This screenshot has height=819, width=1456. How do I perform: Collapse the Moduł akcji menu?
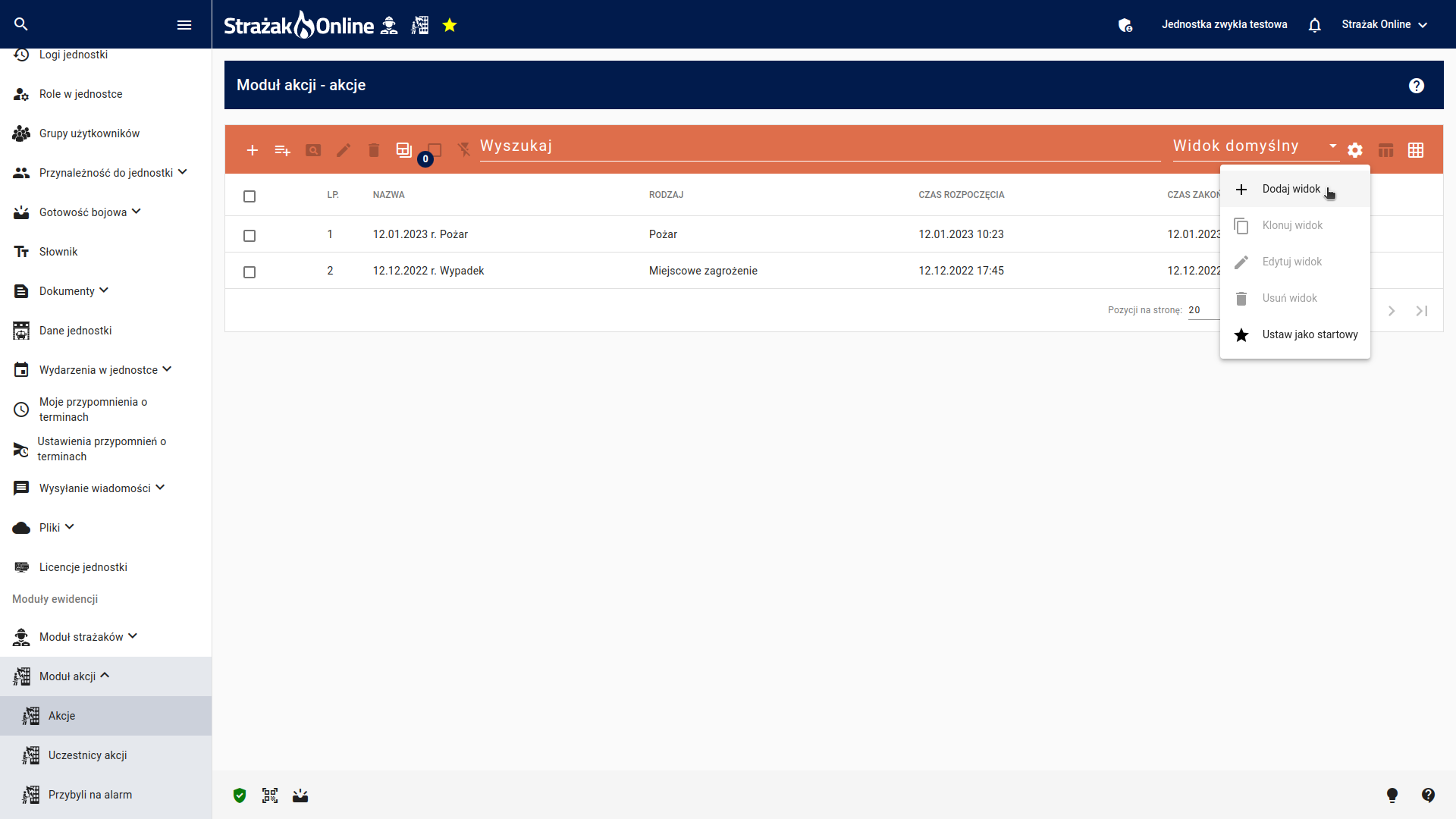106,676
